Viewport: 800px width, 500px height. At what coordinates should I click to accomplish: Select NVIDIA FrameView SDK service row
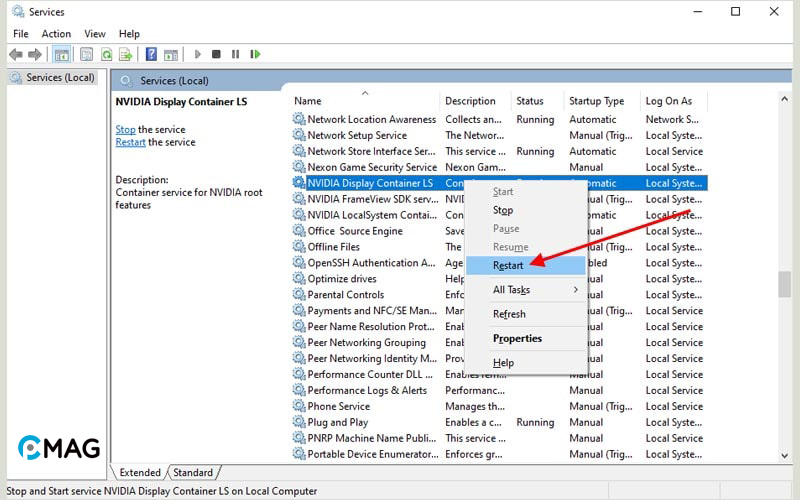click(499, 199)
